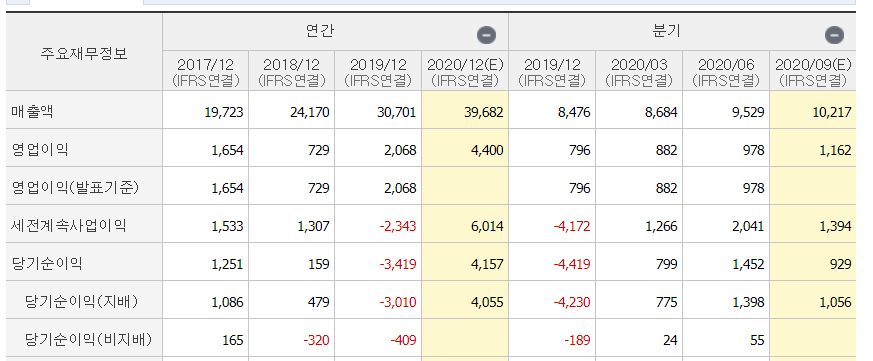Select net income value 799

666,264
